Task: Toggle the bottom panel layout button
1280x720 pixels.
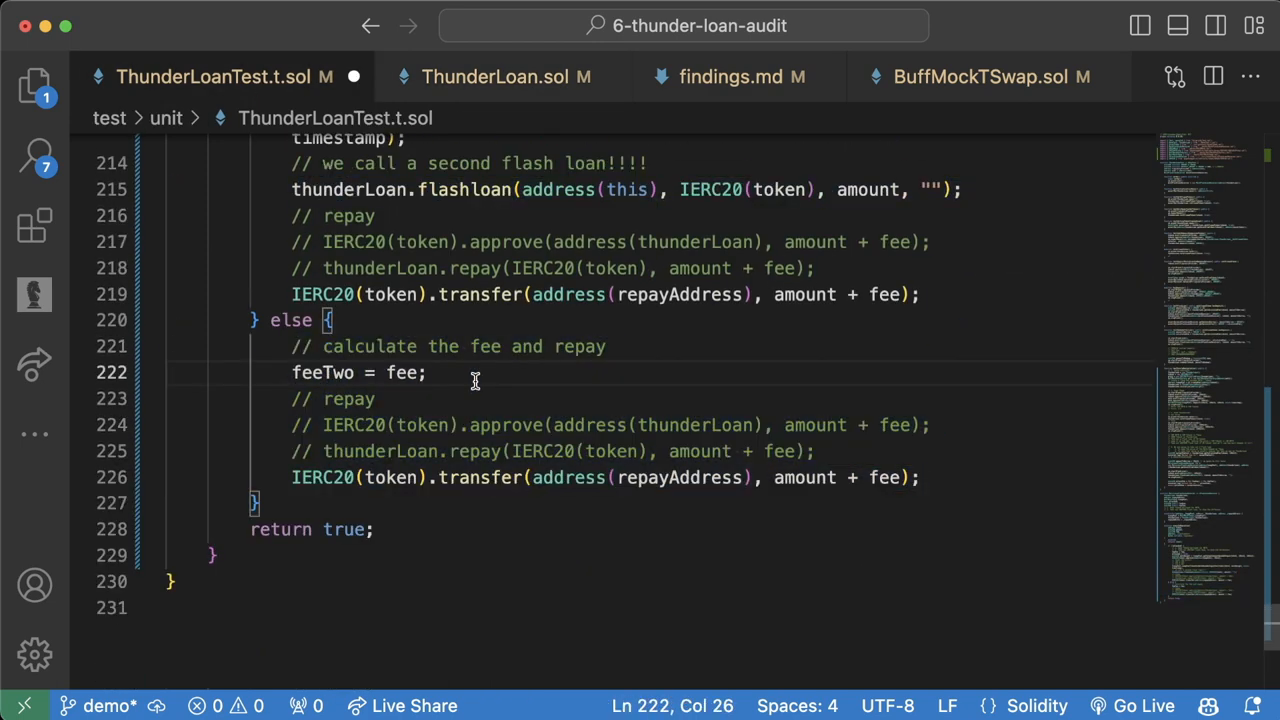Action: point(1178,26)
